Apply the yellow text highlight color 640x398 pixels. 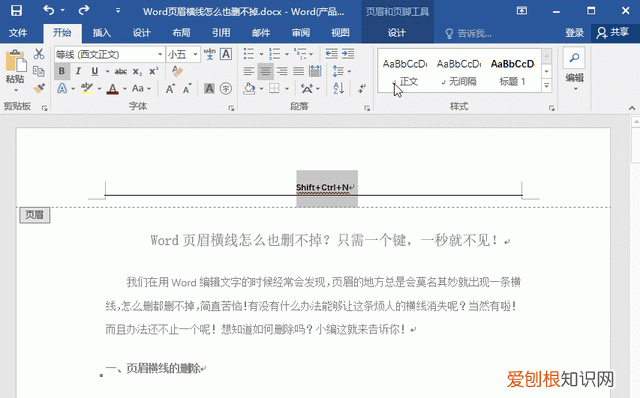[x=87, y=89]
